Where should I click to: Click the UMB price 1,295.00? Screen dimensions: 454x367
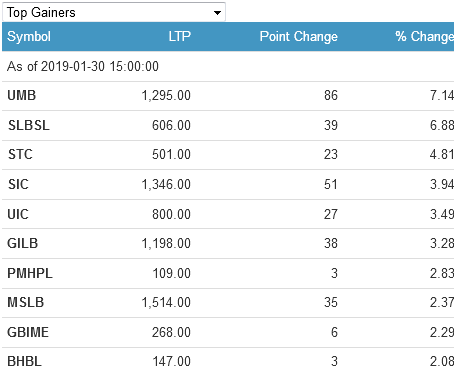pos(166,96)
